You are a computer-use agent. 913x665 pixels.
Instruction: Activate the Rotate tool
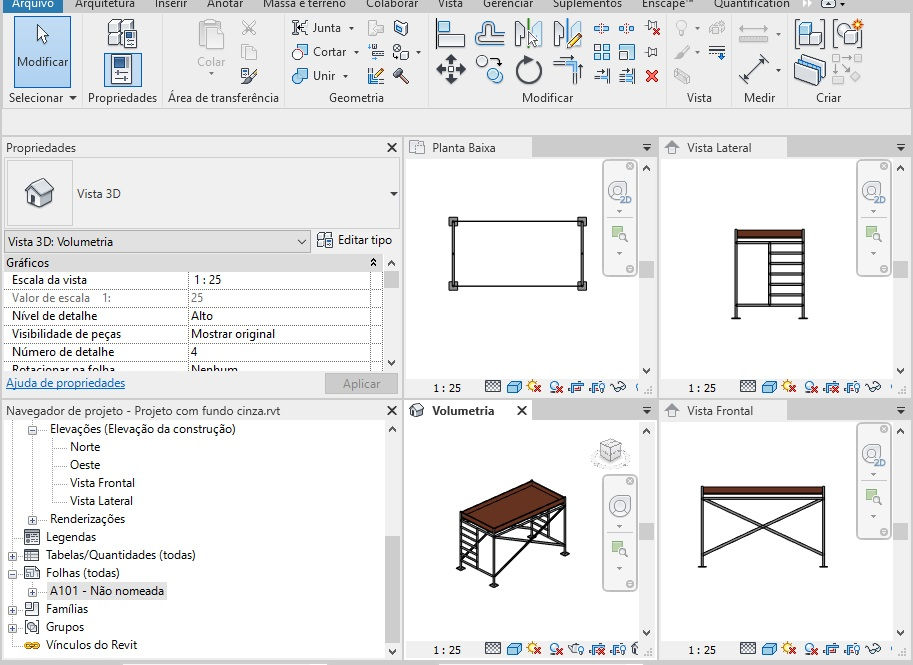[528, 68]
